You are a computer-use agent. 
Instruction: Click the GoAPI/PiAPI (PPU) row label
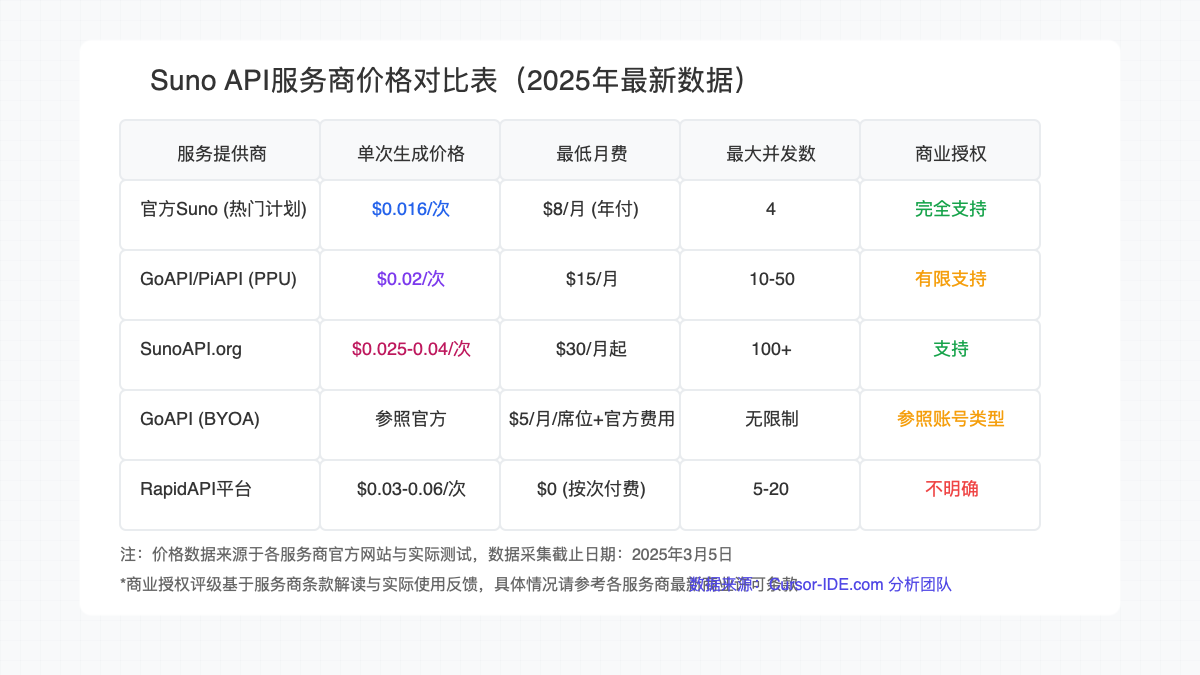coord(219,279)
